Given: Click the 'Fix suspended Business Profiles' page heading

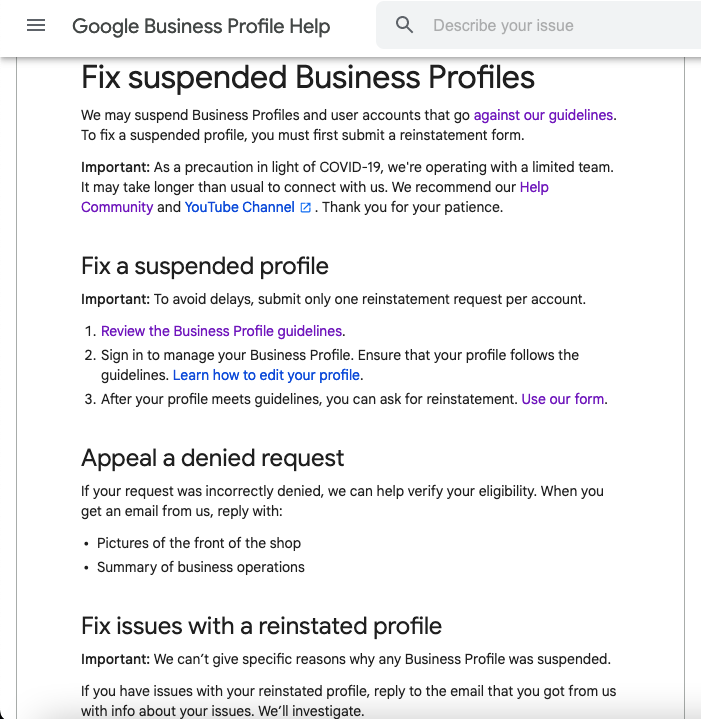Looking at the screenshot, I should 308,77.
